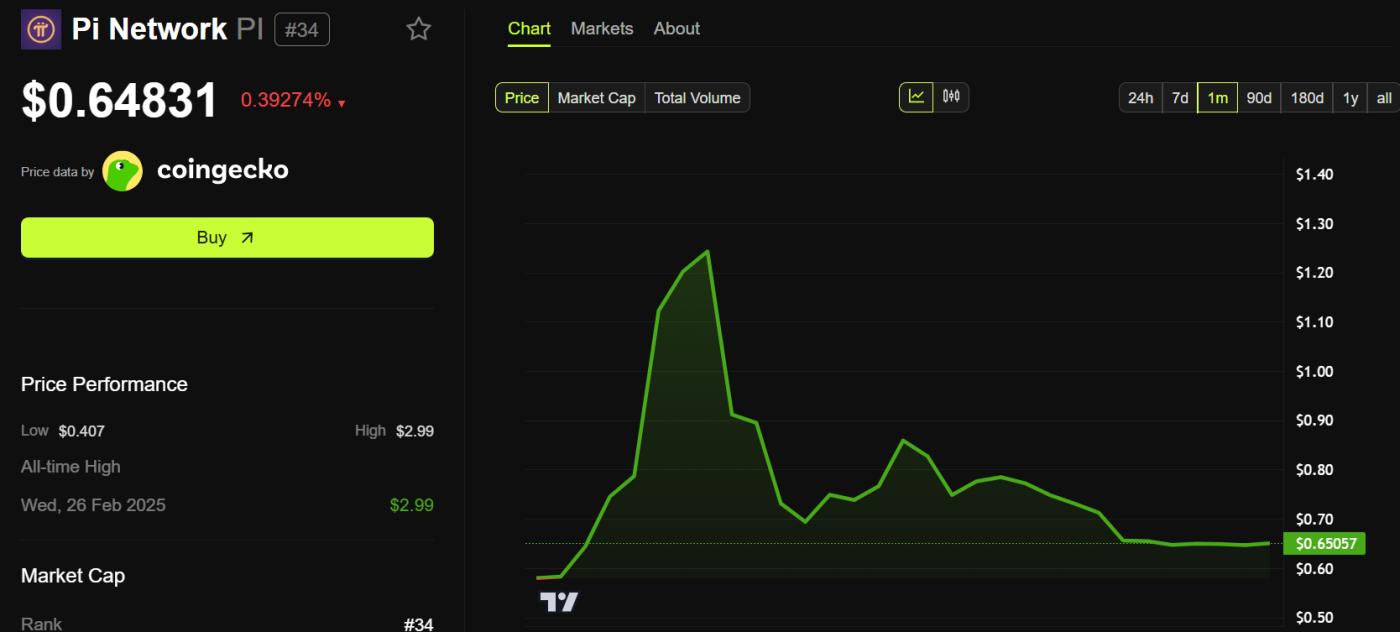The height and width of the screenshot is (632, 1400).
Task: Select the all-time range option
Action: point(1384,97)
